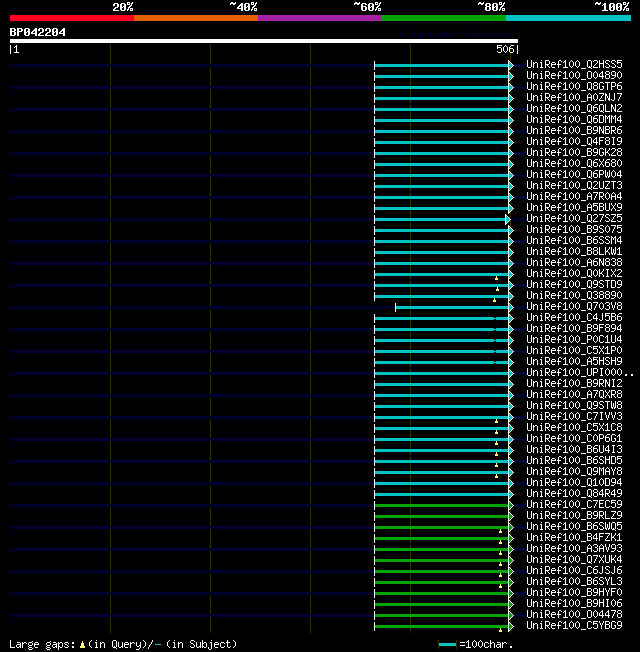
Task: Select the UniRef100_Q6PW04 hit name
Action: (574, 175)
